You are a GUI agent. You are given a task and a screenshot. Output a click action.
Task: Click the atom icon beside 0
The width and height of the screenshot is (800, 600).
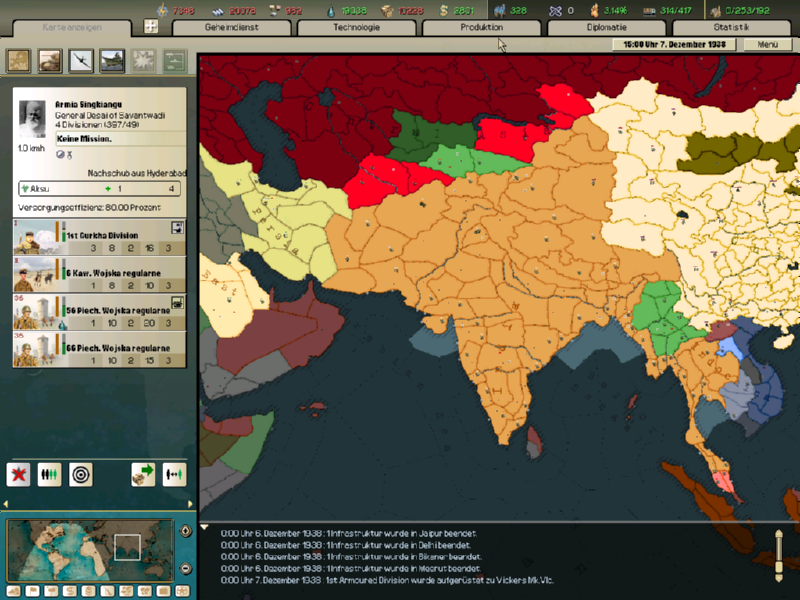(555, 10)
